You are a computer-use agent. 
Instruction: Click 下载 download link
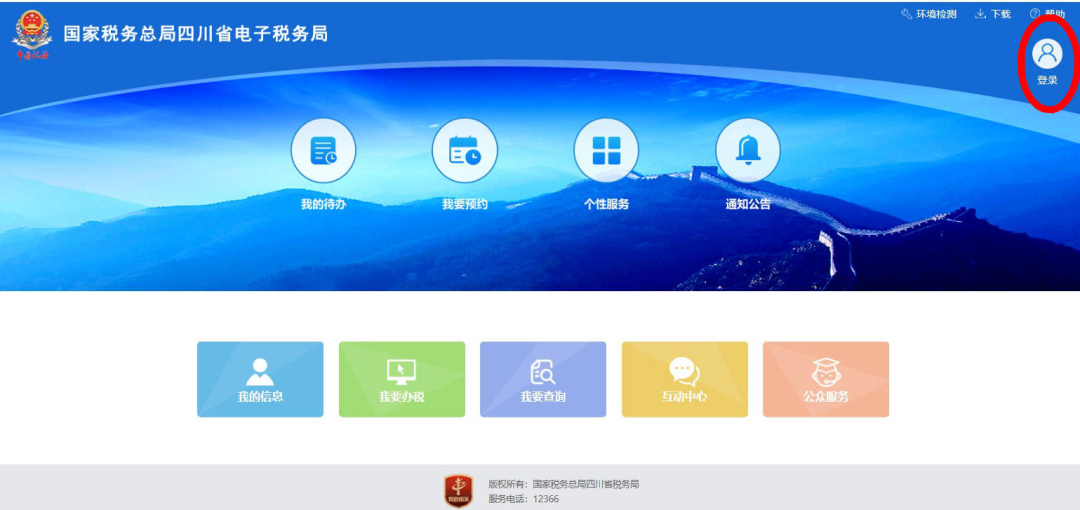993,14
